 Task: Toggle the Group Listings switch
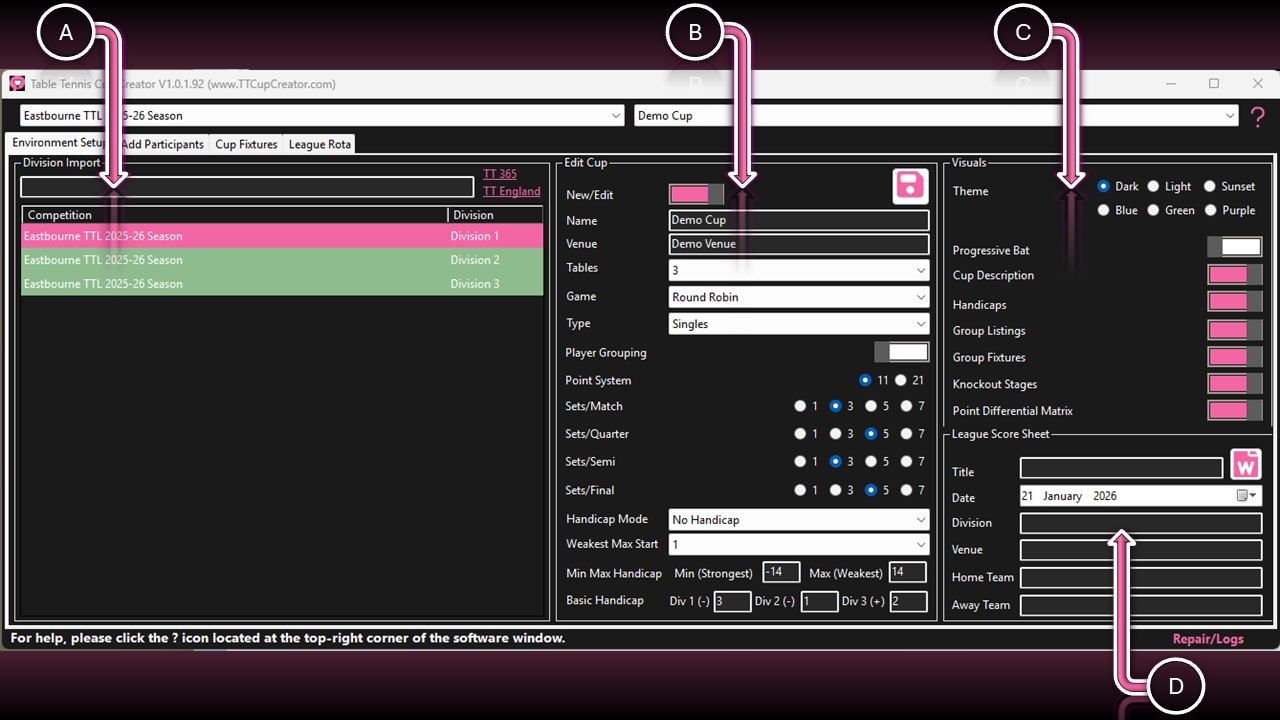[1234, 330]
